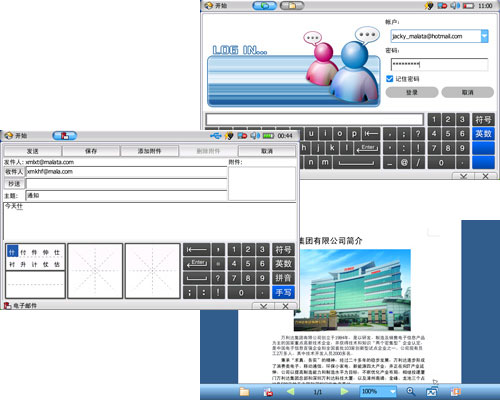Viewport: 500px width, 400px height.
Task: Expand the account email dropdown in the login window
Action: tap(485, 36)
